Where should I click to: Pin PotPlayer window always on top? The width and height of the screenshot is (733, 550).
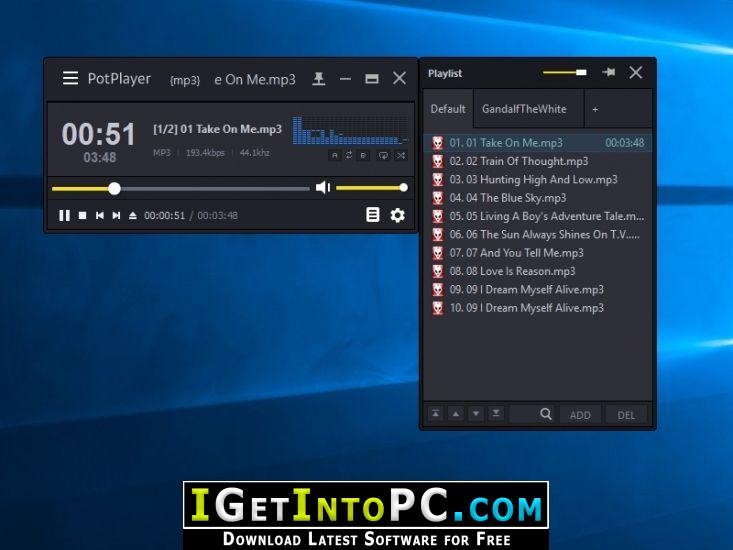pyautogui.click(x=318, y=79)
